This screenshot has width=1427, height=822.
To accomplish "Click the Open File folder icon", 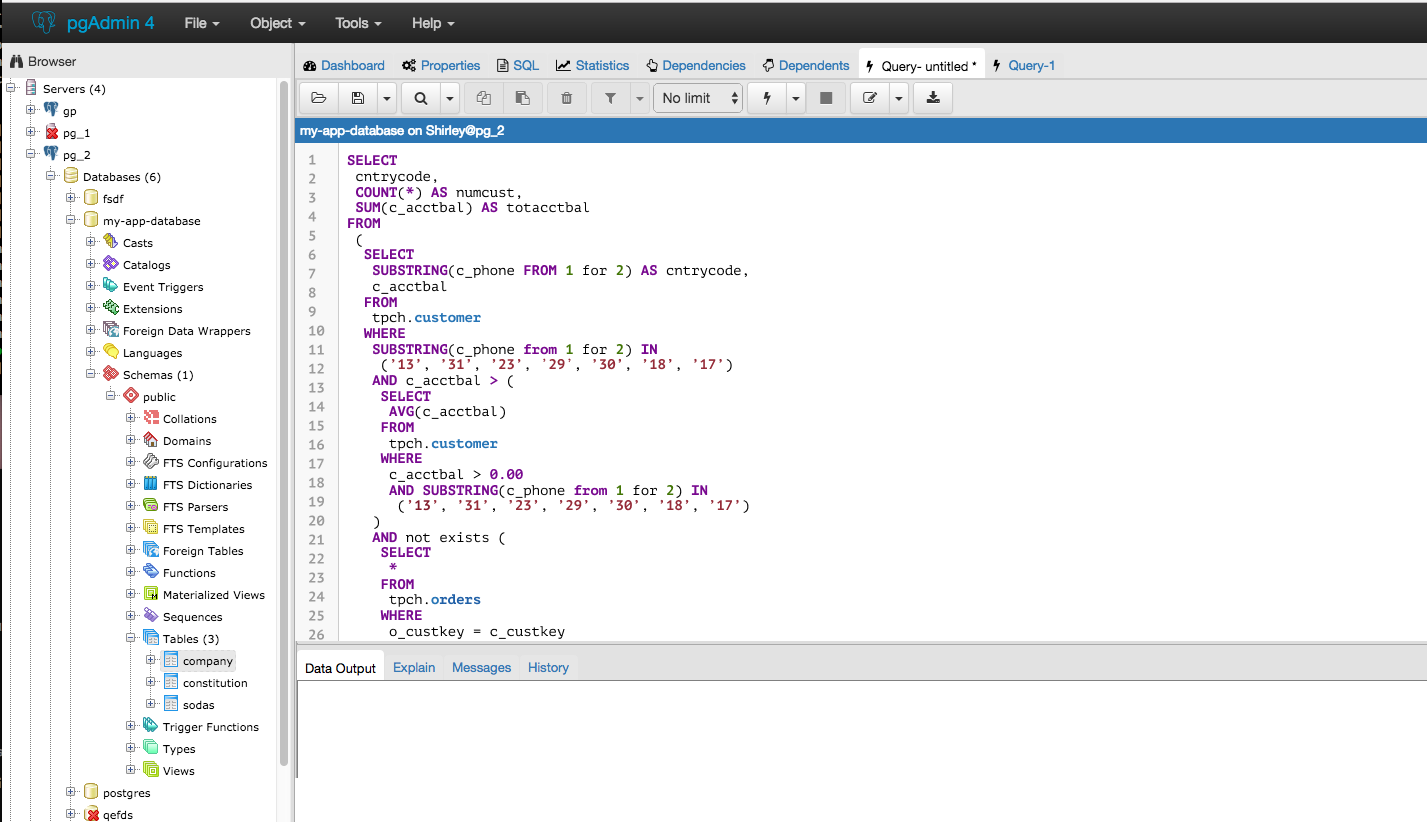I will coord(319,98).
